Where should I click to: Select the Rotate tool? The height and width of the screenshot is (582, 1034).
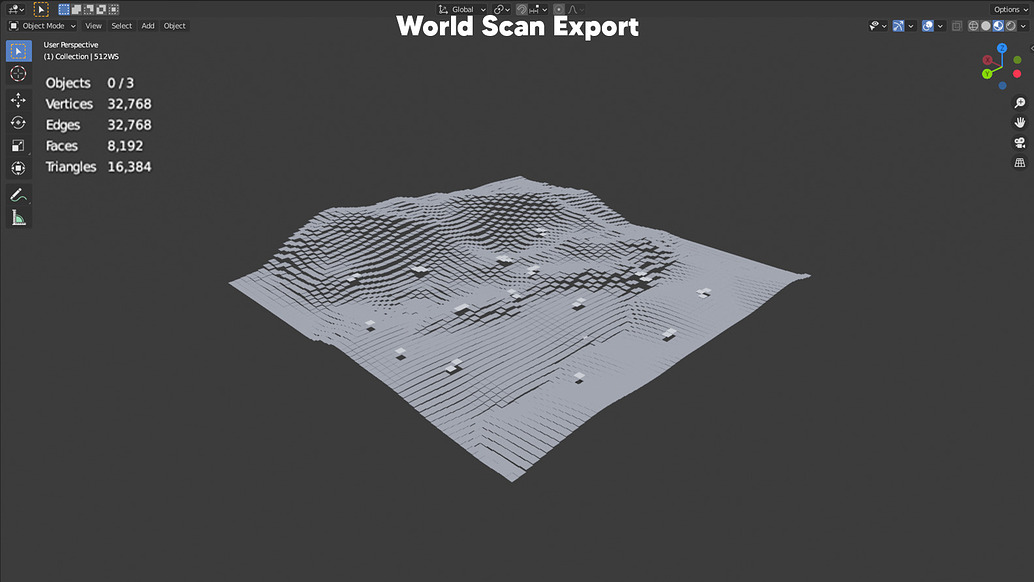point(17,122)
